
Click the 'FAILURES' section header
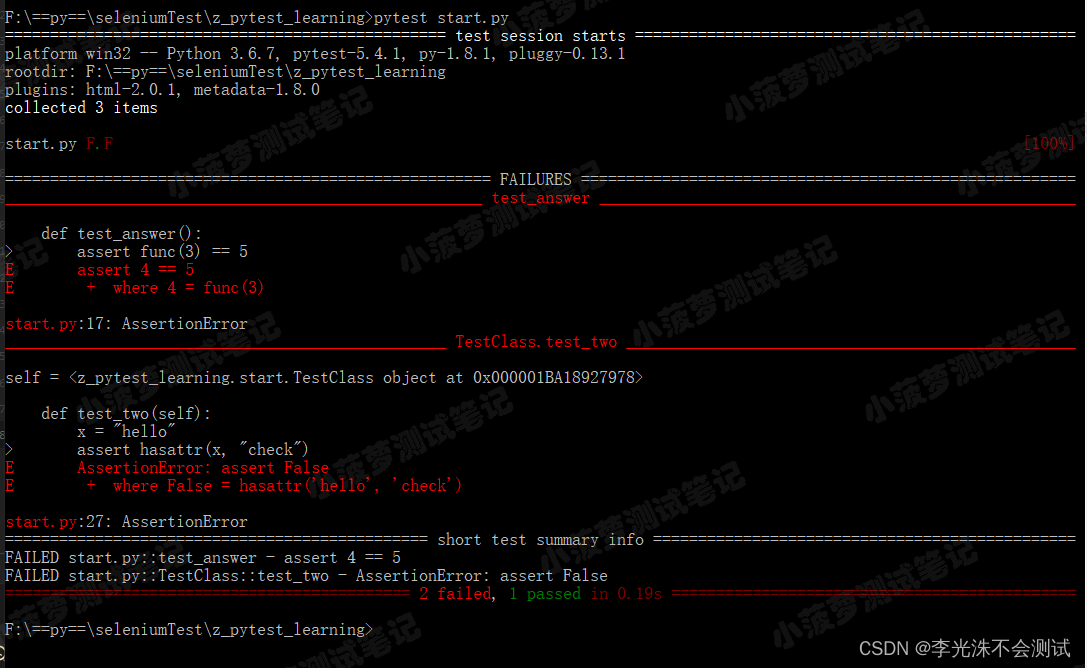click(535, 180)
